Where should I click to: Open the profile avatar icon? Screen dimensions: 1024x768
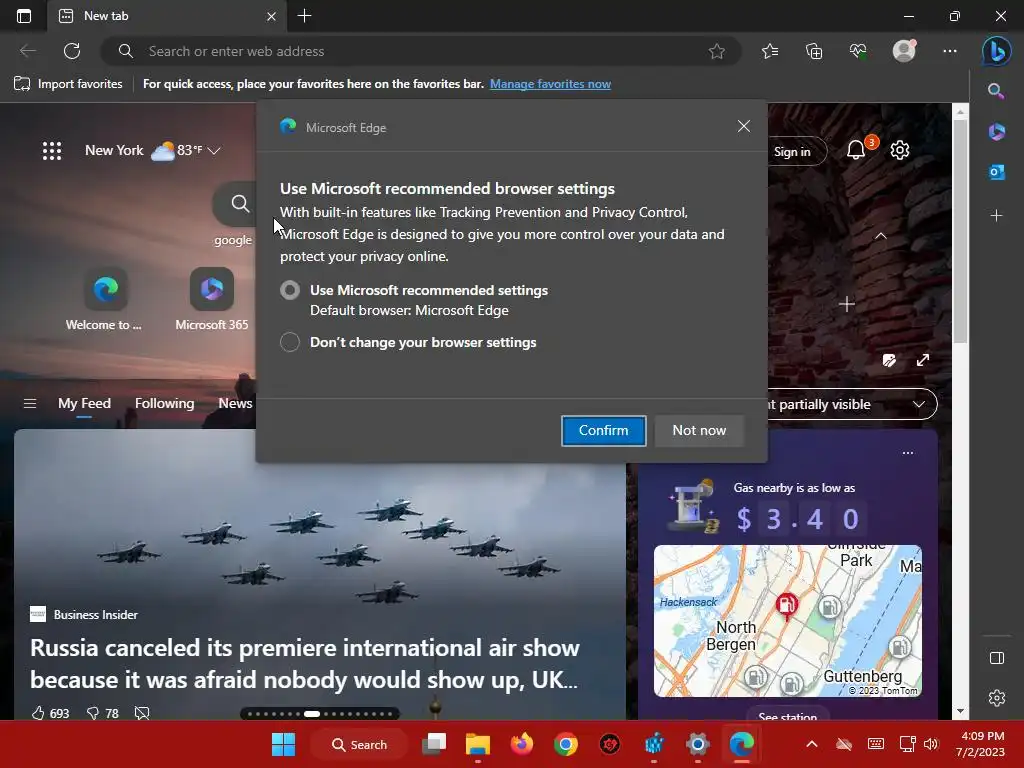click(x=904, y=51)
